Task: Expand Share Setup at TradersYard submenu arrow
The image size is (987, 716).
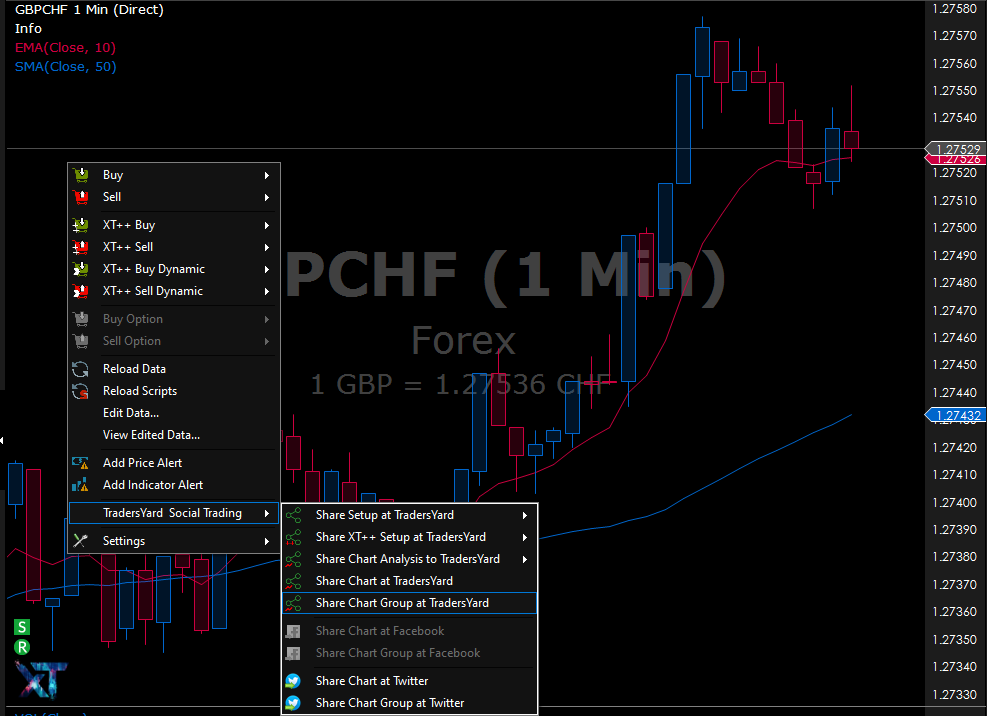Action: coord(525,515)
